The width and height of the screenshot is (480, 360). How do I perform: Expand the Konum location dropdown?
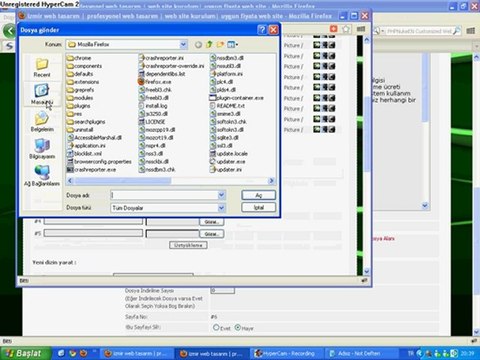183,44
